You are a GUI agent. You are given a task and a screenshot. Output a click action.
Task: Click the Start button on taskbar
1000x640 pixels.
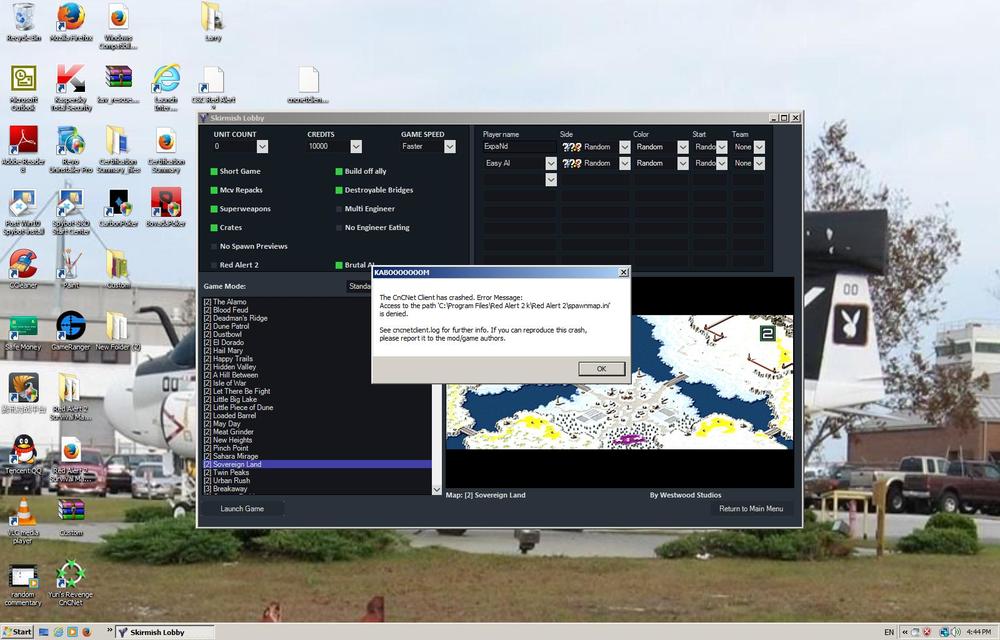point(17,632)
